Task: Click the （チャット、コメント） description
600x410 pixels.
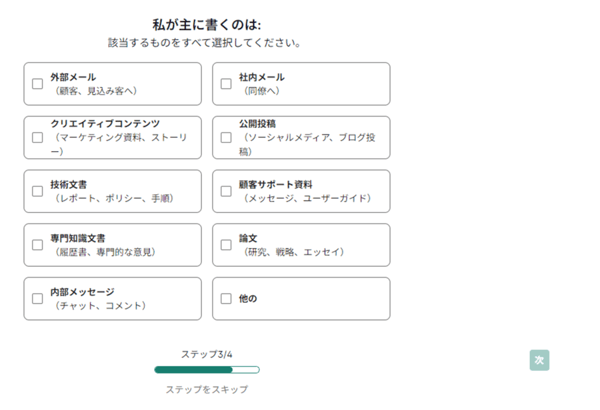Action: coord(100,305)
